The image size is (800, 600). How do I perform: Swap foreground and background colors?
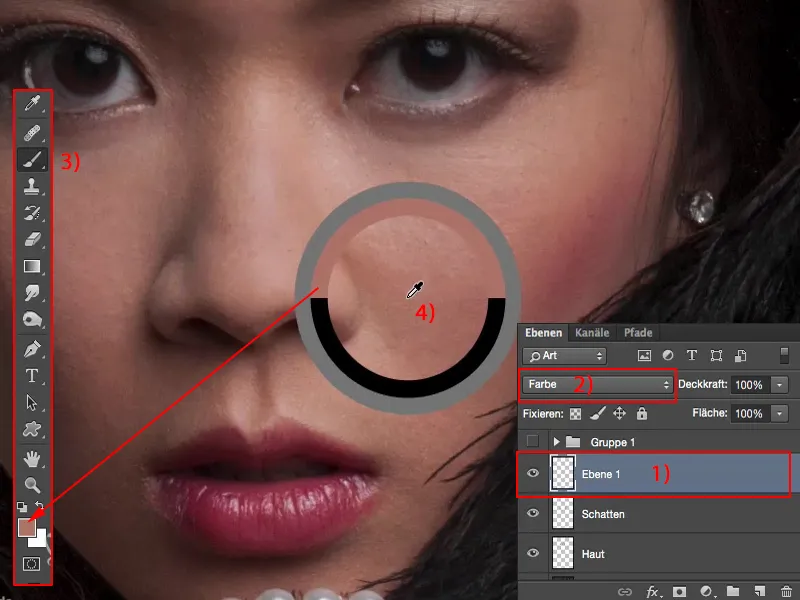click(x=40, y=506)
